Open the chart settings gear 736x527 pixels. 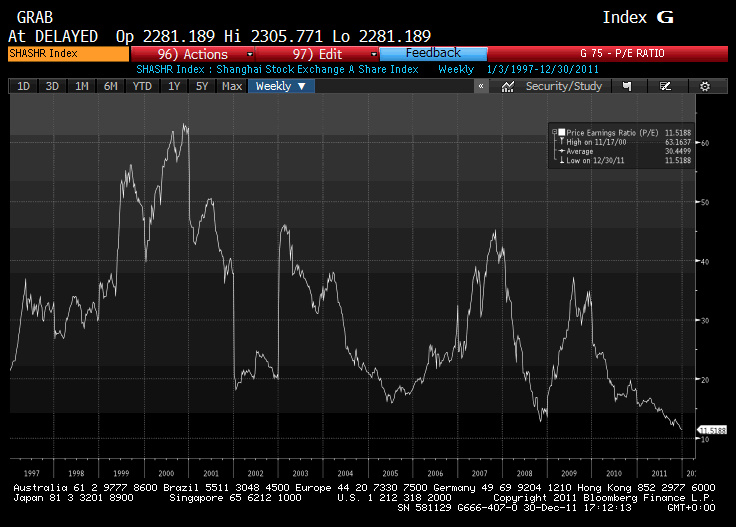pyautogui.click(x=705, y=86)
